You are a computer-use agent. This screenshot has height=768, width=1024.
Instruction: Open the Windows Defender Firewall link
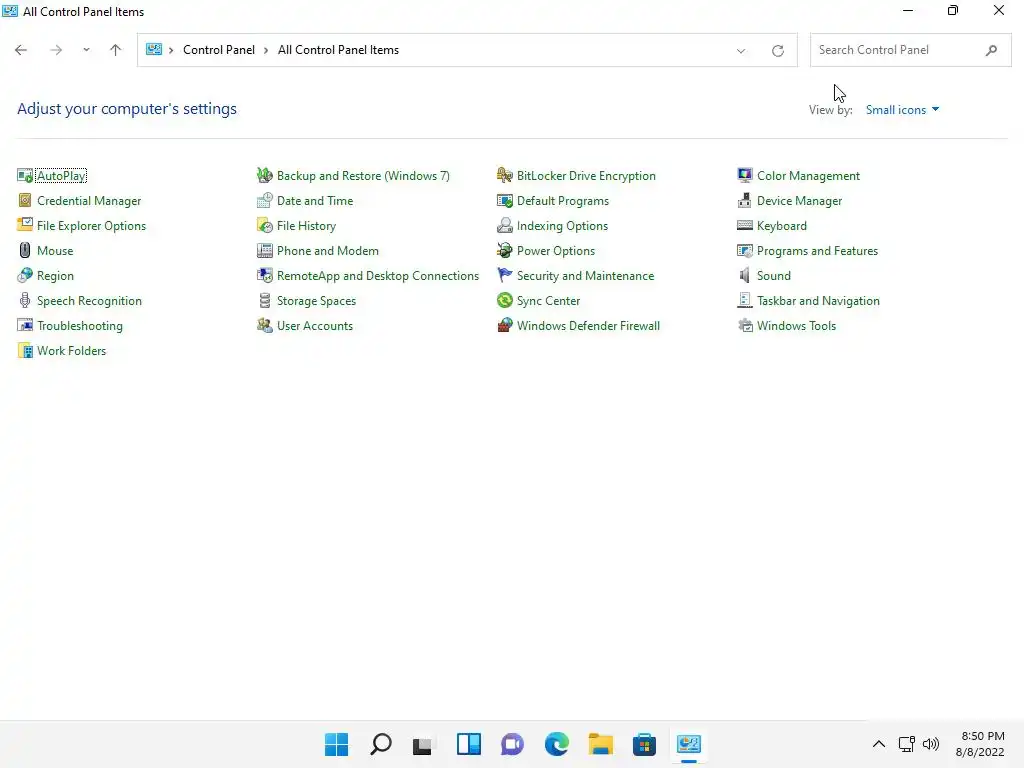[x=588, y=326]
